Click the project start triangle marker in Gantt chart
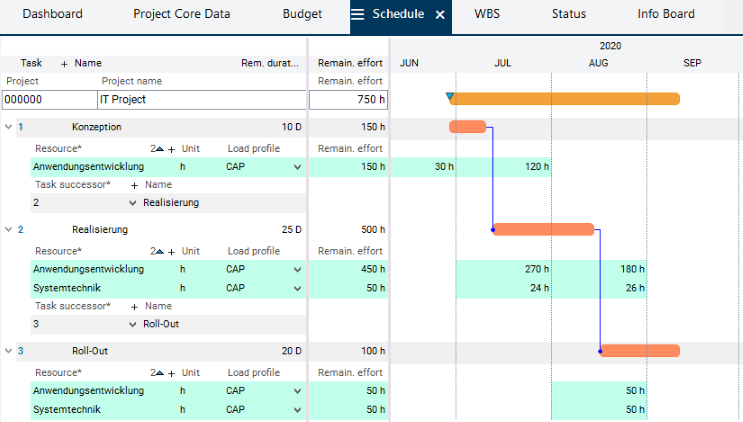743x422 pixels. (x=450, y=97)
